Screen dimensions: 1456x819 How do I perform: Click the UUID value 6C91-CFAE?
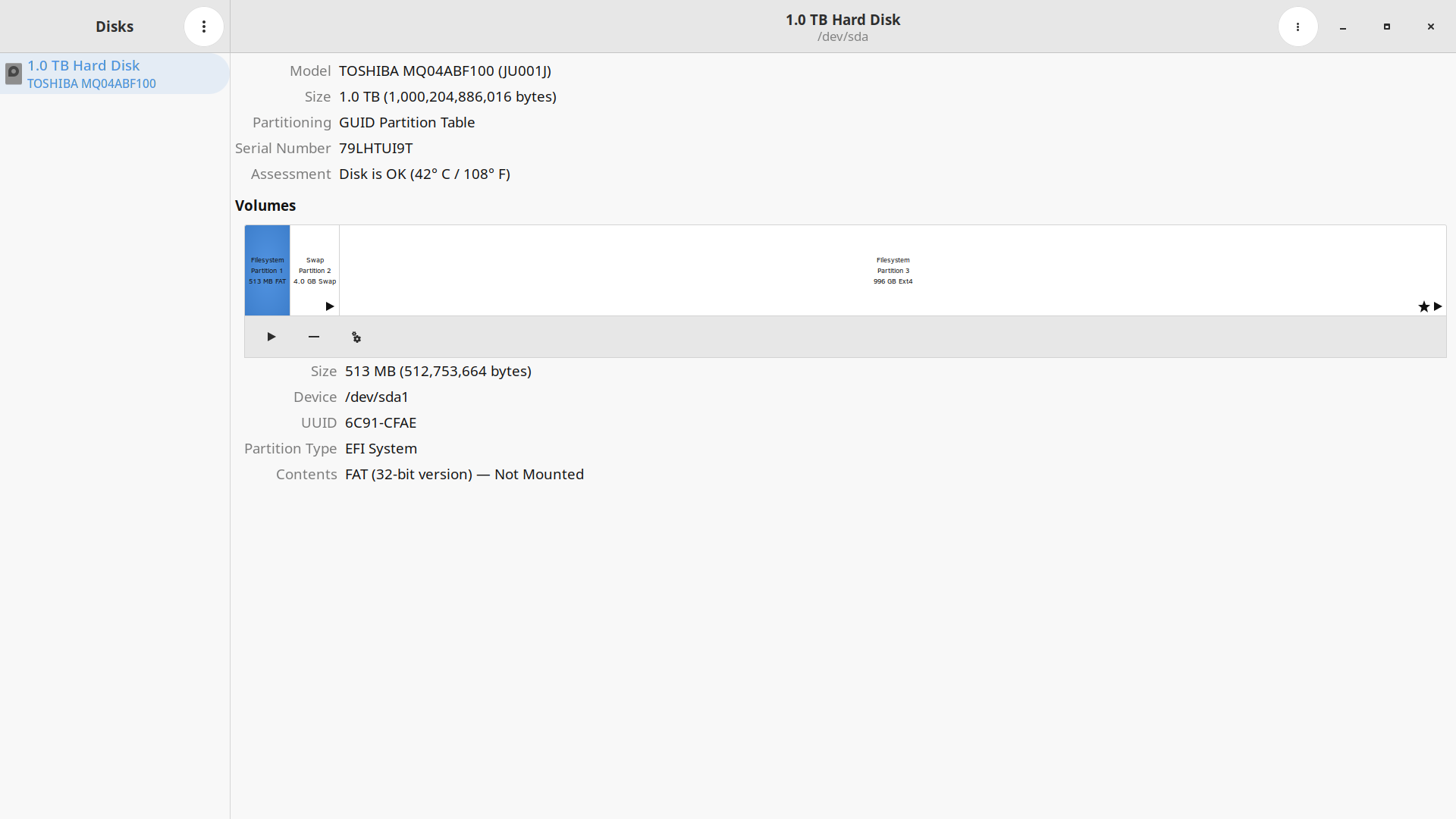pyautogui.click(x=380, y=422)
